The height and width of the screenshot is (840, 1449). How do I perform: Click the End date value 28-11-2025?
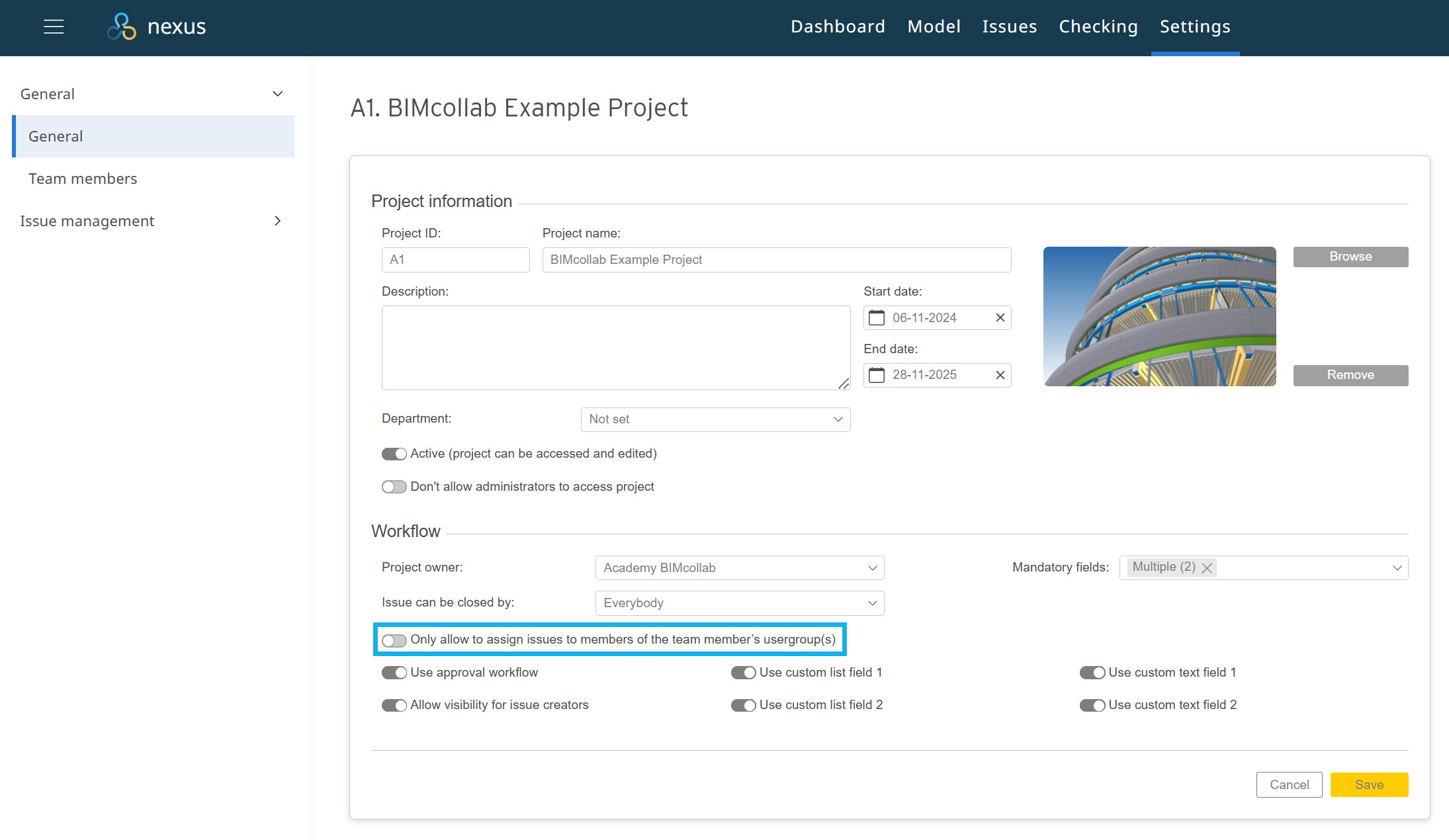[924, 375]
